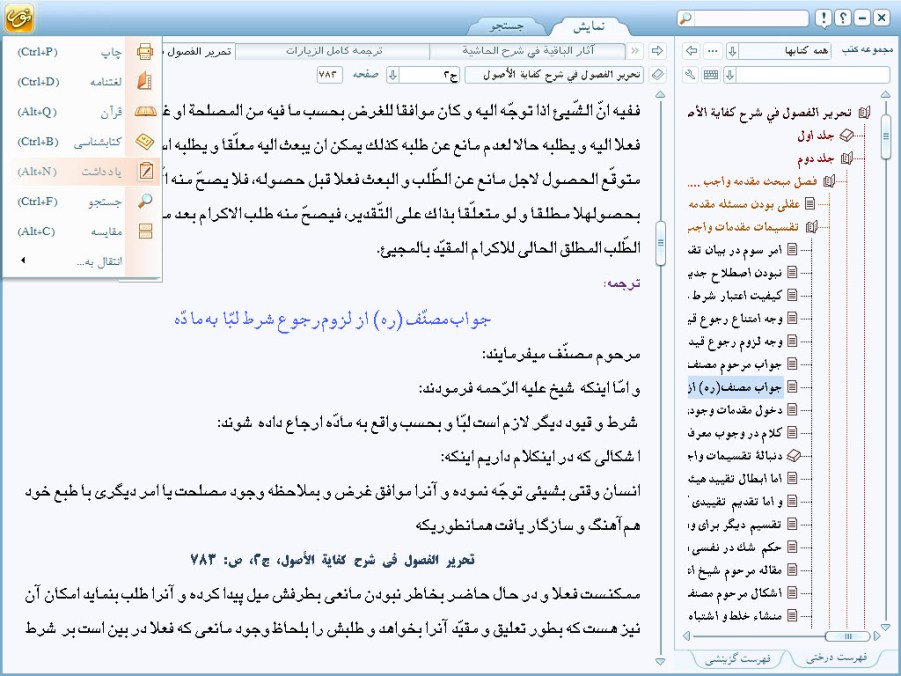Image resolution: width=901 pixels, height=676 pixels.
Task: Select the search (جستجو) menu entry
Action: (82, 201)
